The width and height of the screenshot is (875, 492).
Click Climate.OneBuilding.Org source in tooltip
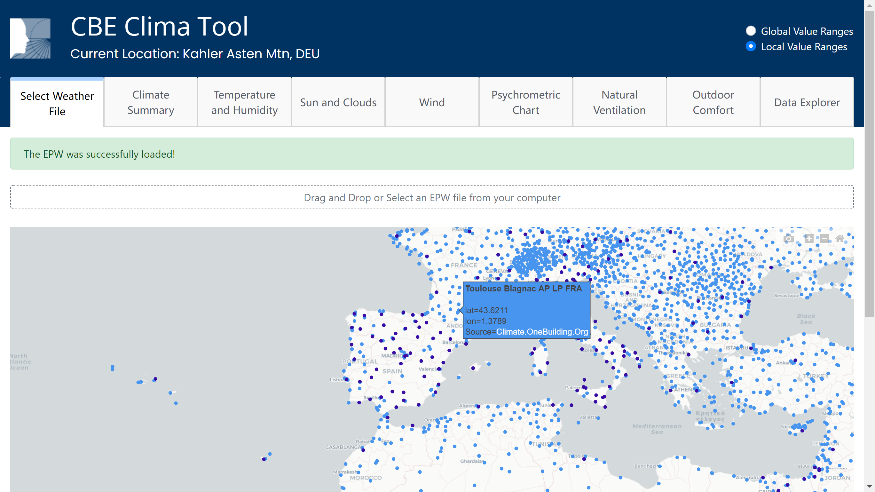(x=542, y=331)
